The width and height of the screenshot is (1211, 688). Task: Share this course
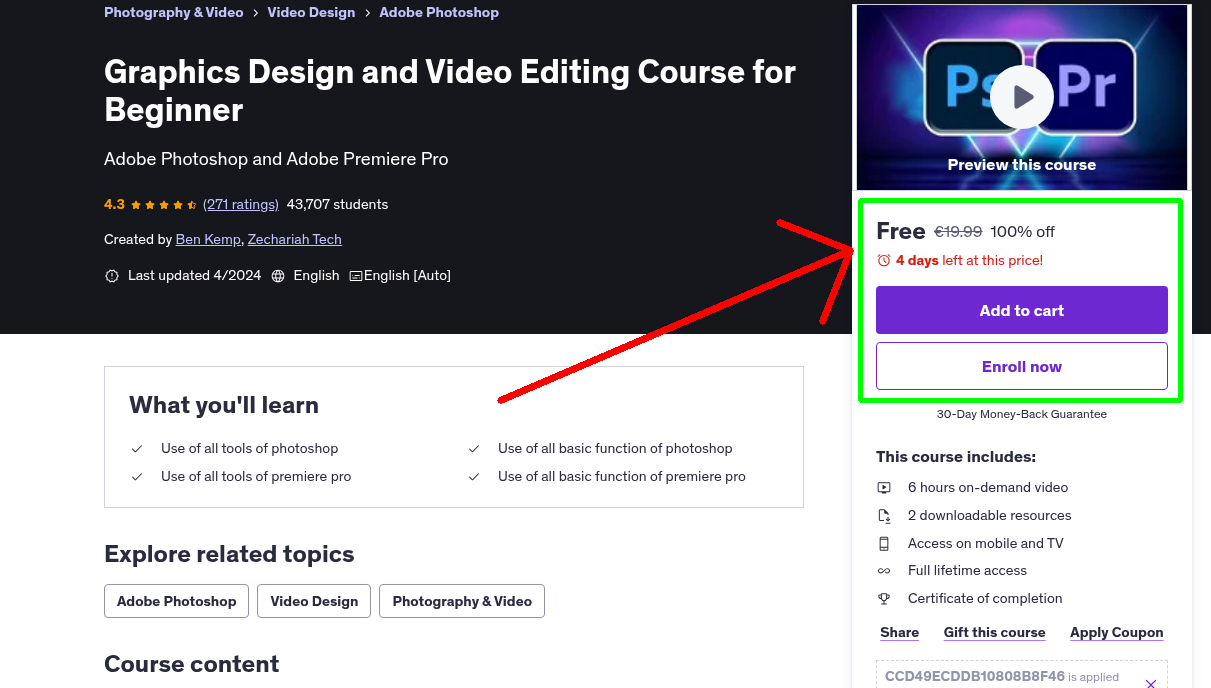click(x=900, y=632)
